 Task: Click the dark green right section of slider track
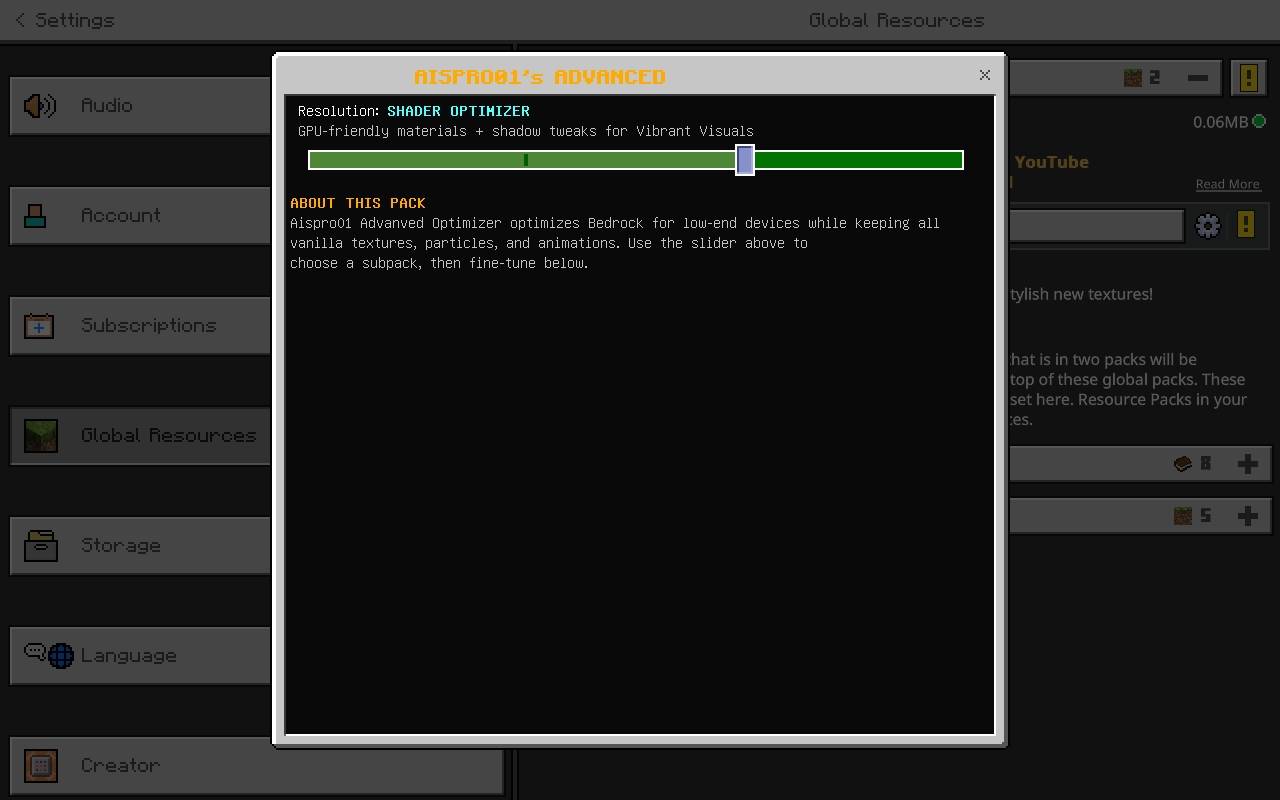coord(858,160)
